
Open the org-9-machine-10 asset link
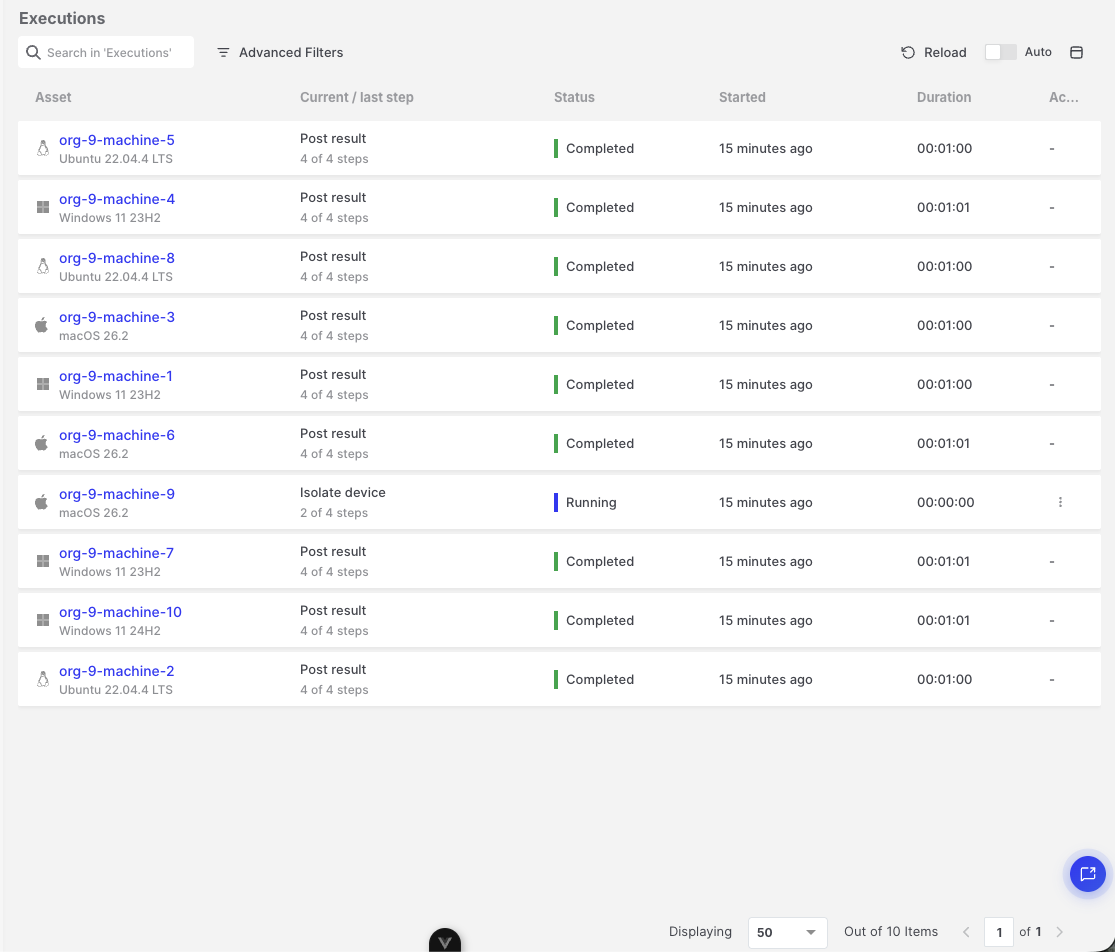coord(120,612)
